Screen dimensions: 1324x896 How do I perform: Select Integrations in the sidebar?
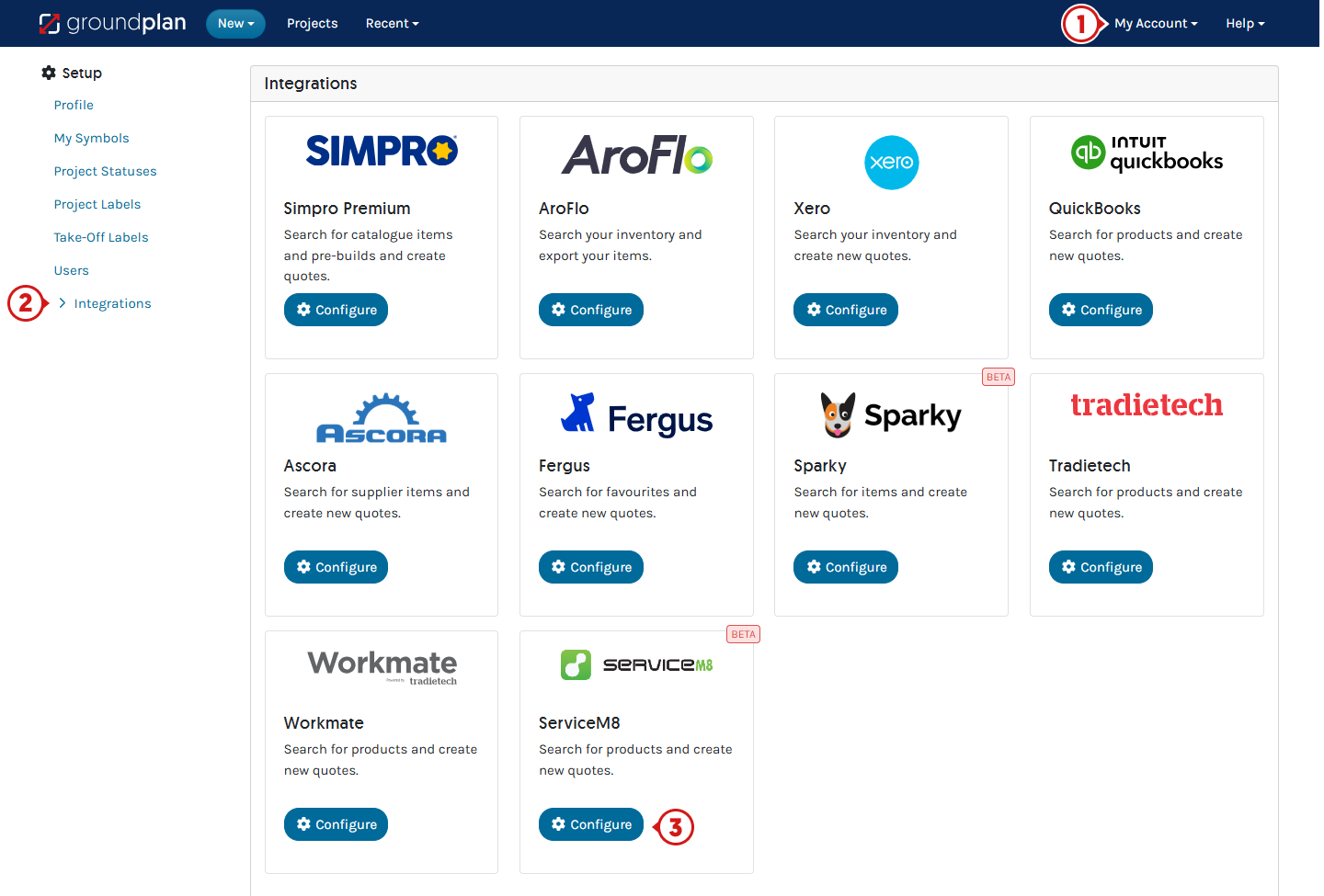pyautogui.click(x=112, y=303)
